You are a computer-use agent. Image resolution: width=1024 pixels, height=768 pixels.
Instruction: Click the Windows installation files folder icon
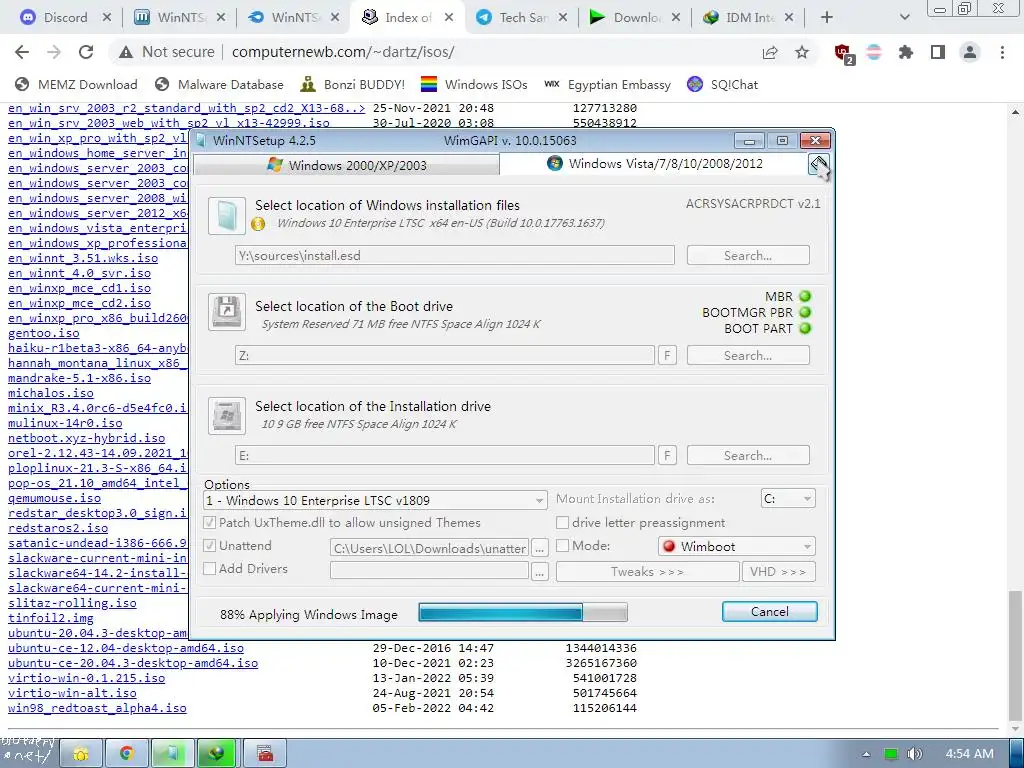tap(227, 216)
